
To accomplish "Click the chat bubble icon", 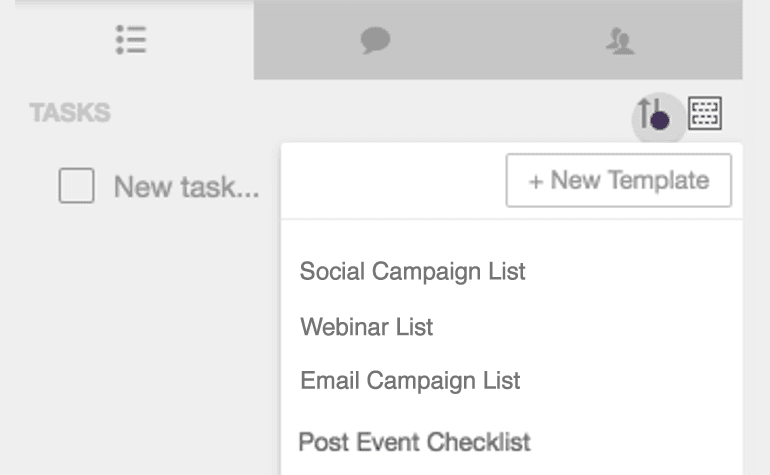I will [375, 40].
